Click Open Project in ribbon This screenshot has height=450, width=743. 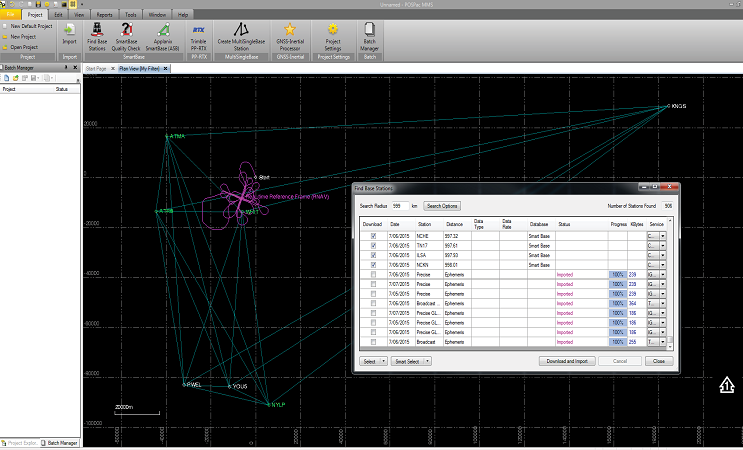pos(20,47)
